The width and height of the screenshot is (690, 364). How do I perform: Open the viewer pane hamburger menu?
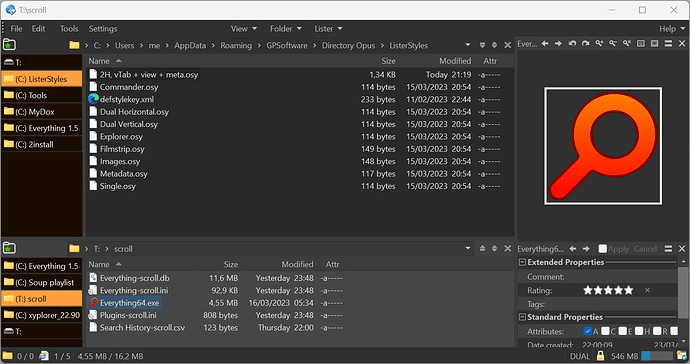tap(668, 44)
